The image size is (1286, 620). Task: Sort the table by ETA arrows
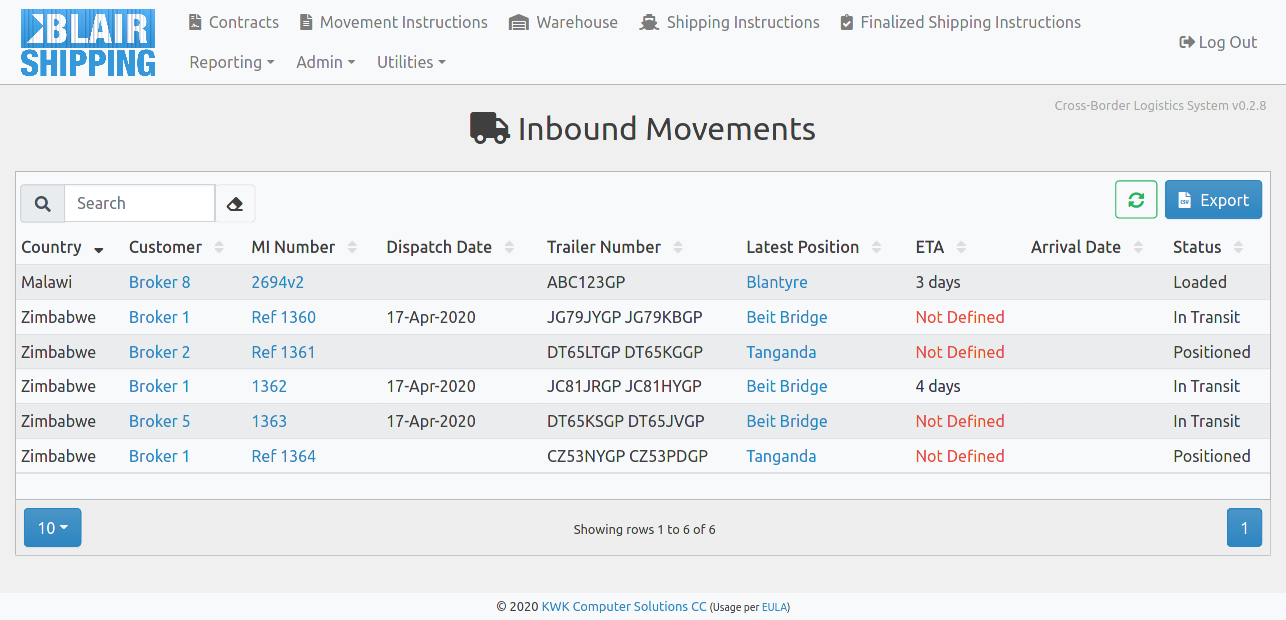[x=963, y=247]
